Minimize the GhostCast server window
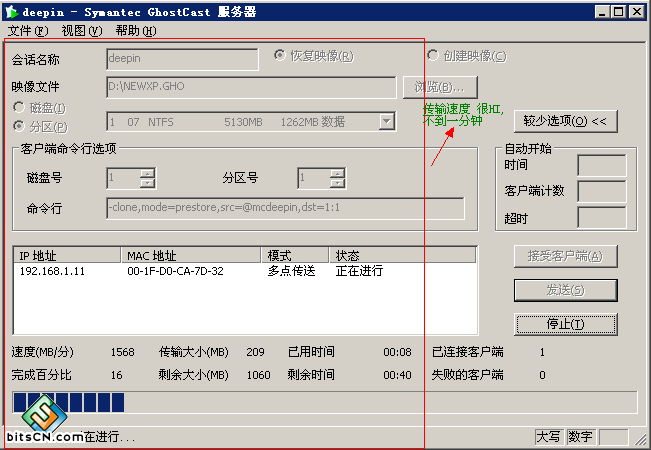The width and height of the screenshot is (651, 450). tap(602, 12)
